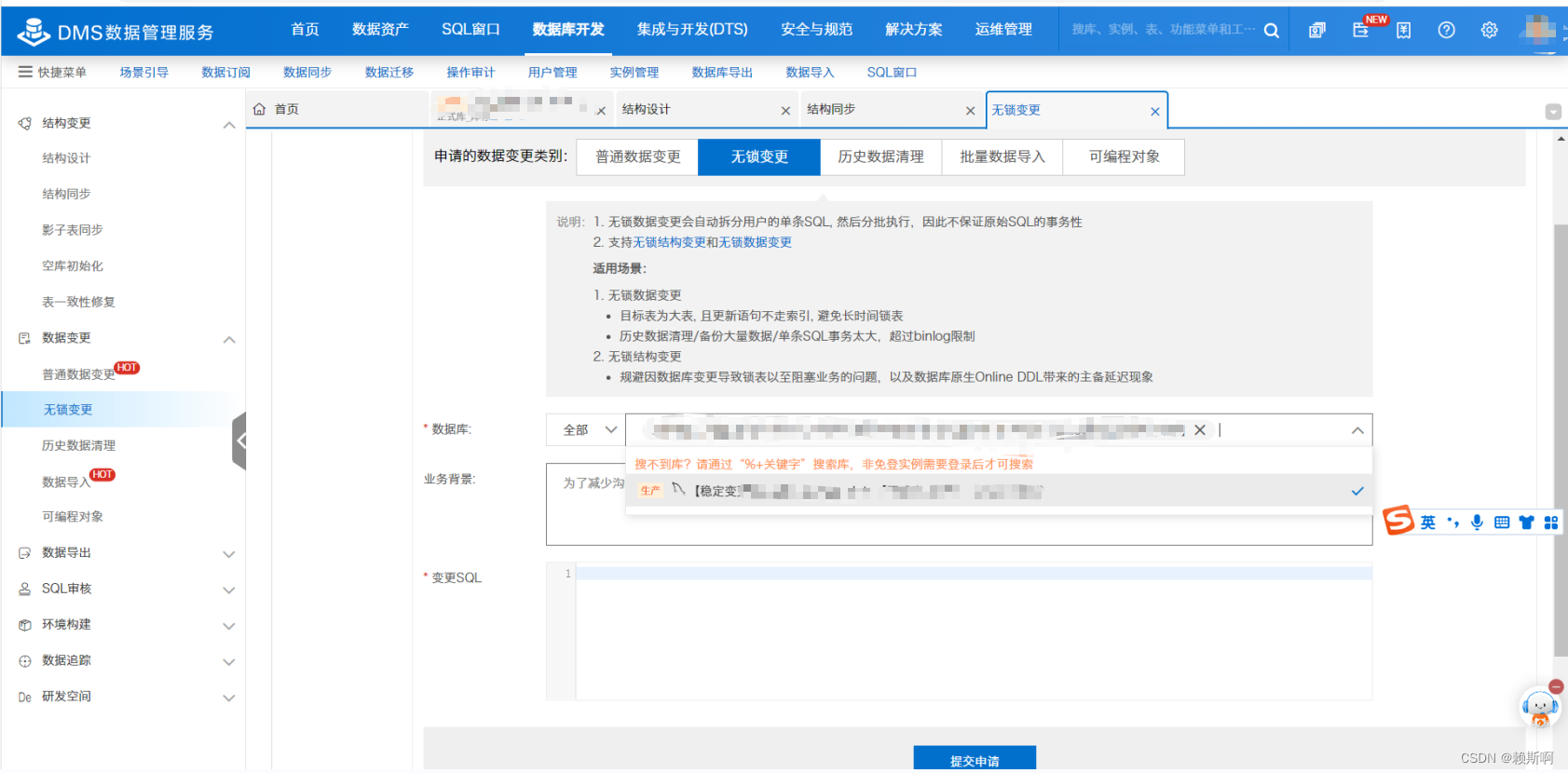Click the DMS cloud logo icon
The width and height of the screenshot is (1568, 773).
34,32
